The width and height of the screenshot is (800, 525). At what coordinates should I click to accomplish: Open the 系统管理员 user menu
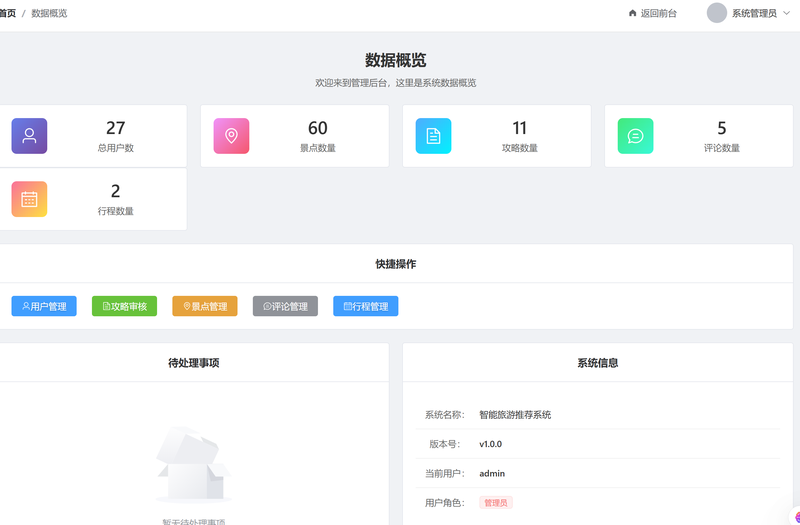[x=754, y=13]
